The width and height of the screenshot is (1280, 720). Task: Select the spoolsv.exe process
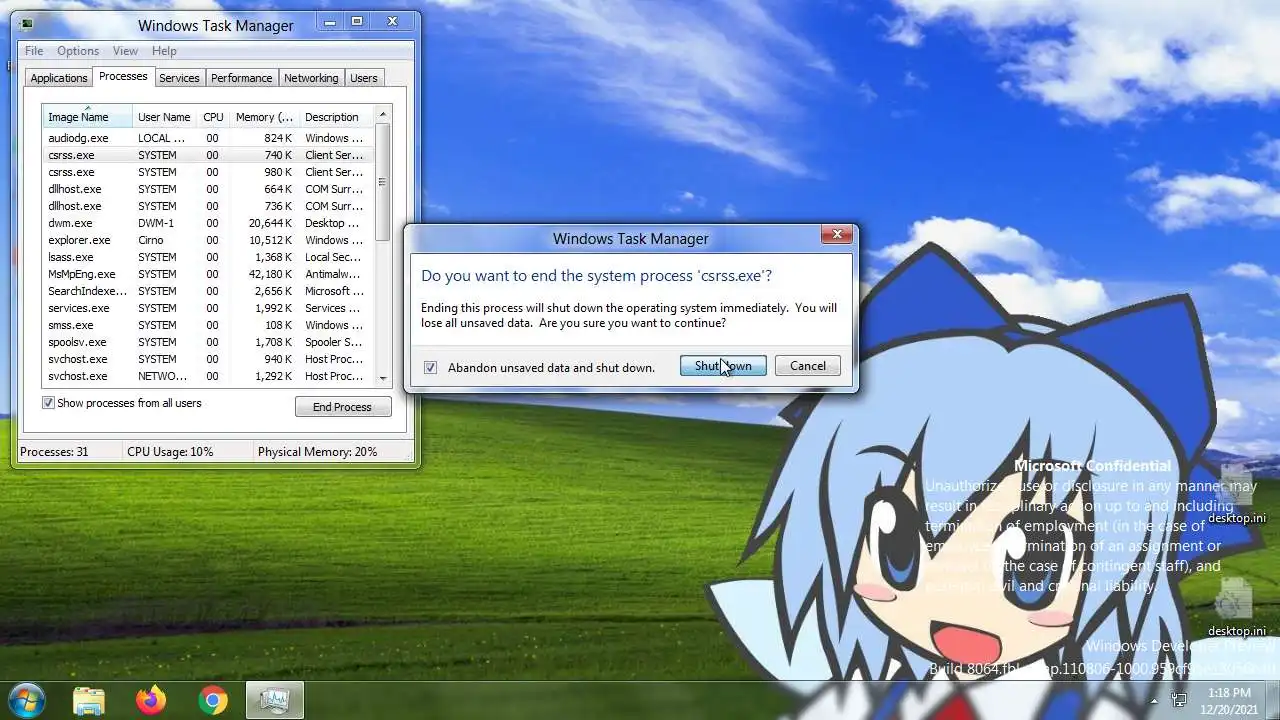[x=208, y=342]
